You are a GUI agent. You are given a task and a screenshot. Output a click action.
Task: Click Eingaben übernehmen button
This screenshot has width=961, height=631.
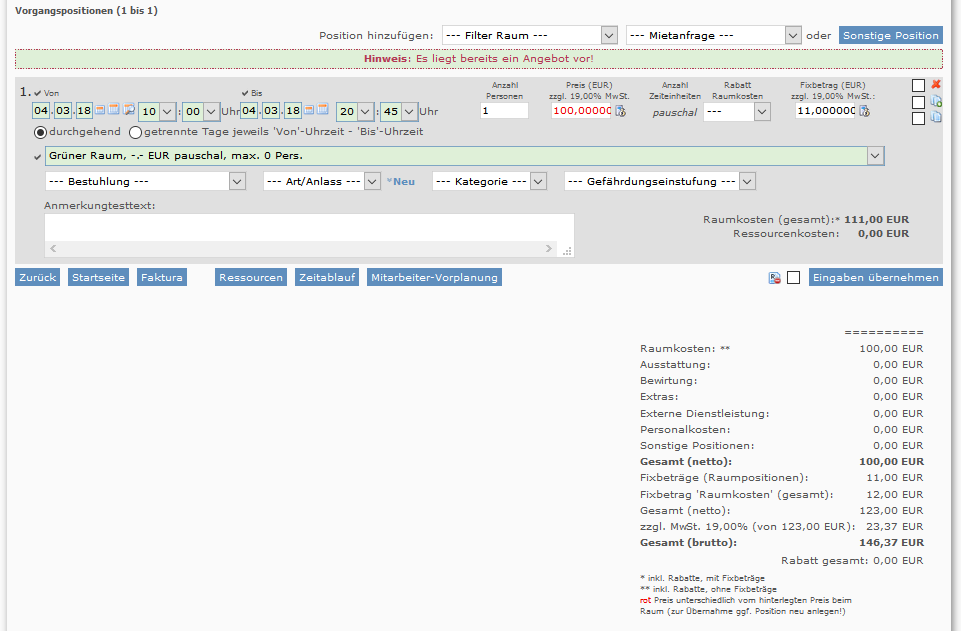tap(875, 278)
